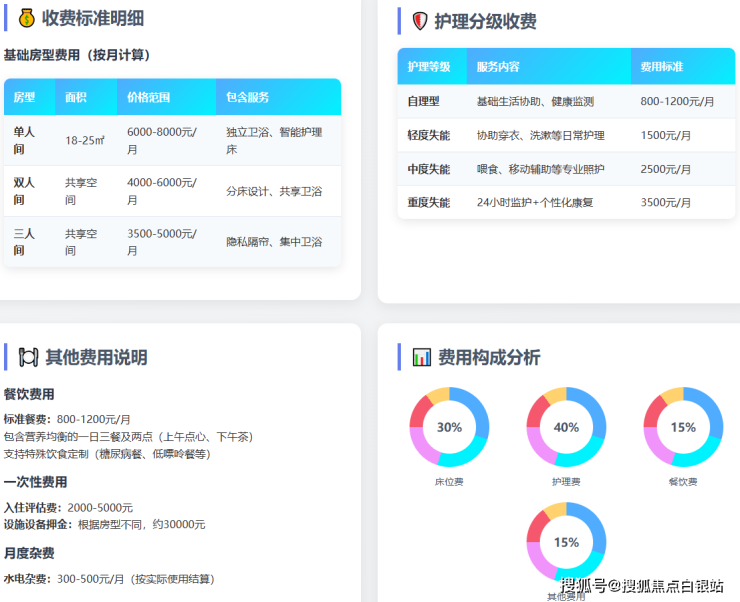Click the shield icon beside 护理分级收费
740x602 pixels.
click(x=419, y=21)
